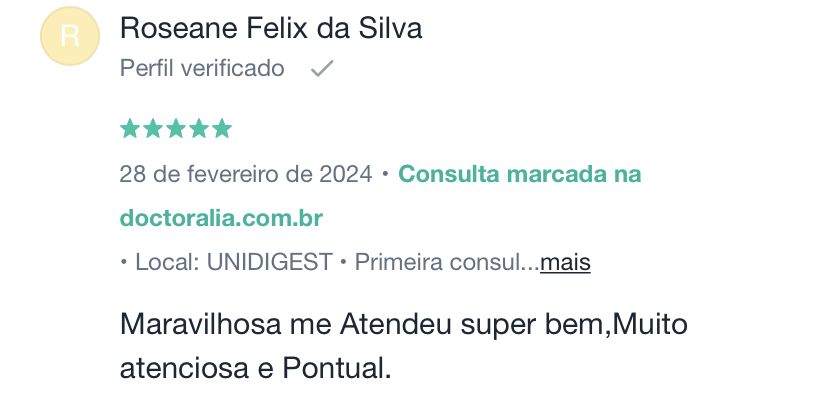Viewport: 828px width, 416px height.
Task: Click the verified profile checkmark icon
Action: click(322, 69)
